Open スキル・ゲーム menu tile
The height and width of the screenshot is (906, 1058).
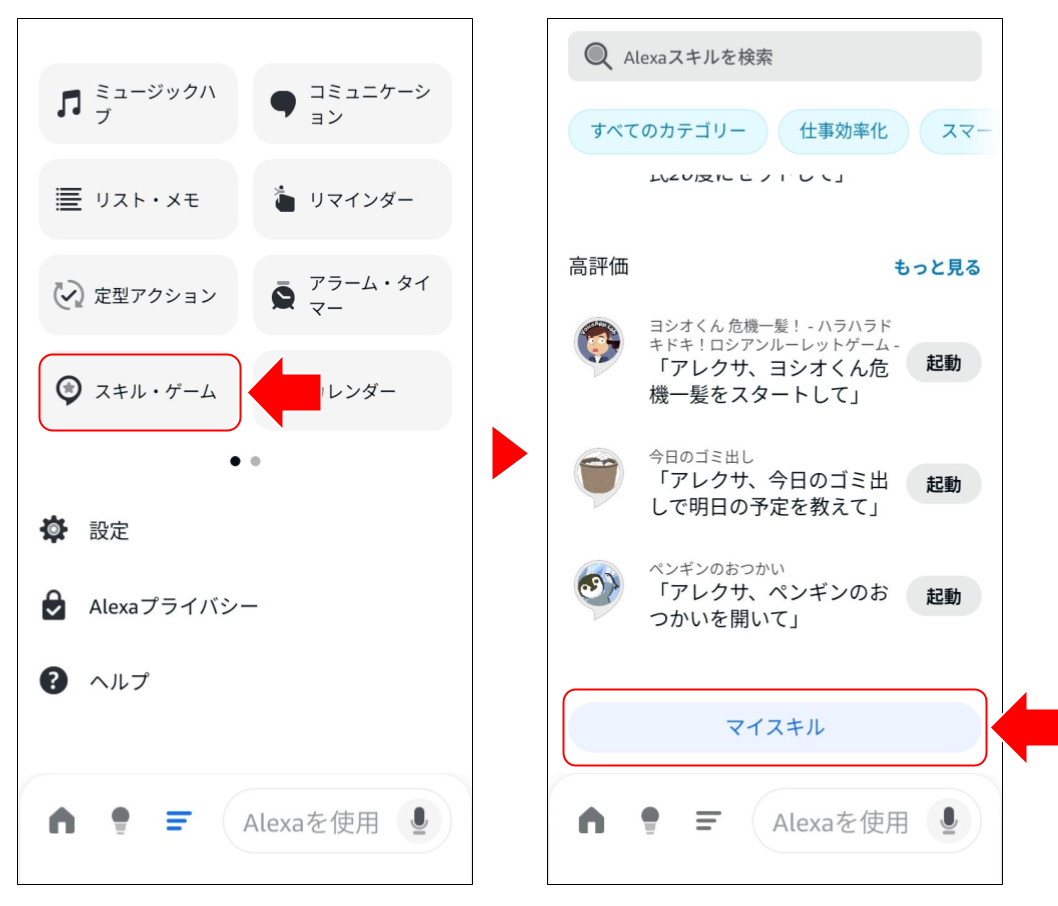tap(140, 392)
